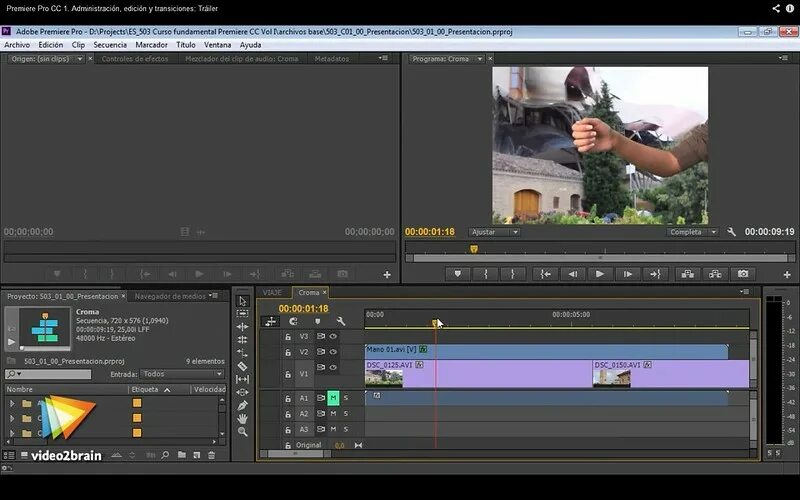This screenshot has width=800, height=500.
Task: Unmute audio track A1
Action: pyautogui.click(x=333, y=397)
